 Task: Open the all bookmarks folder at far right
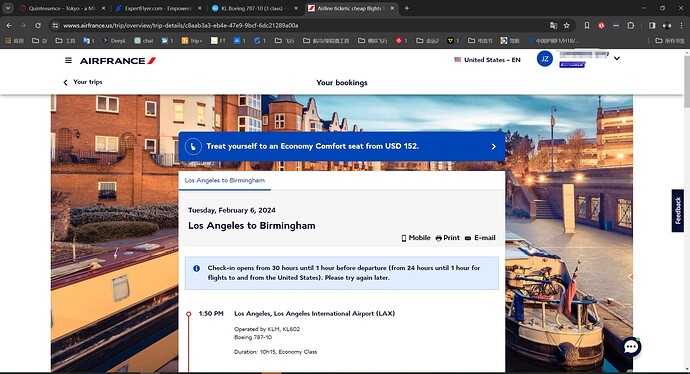670,40
